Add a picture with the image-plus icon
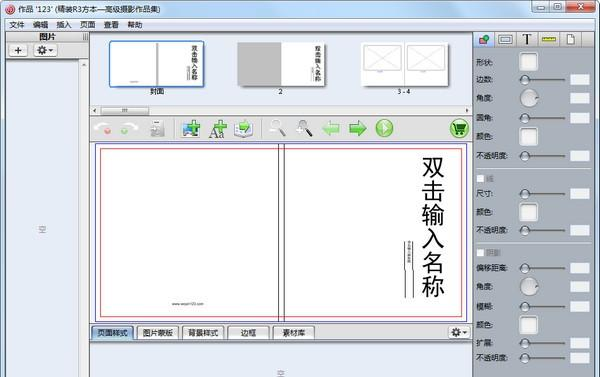Viewport: 600px width, 377px height. [191, 129]
